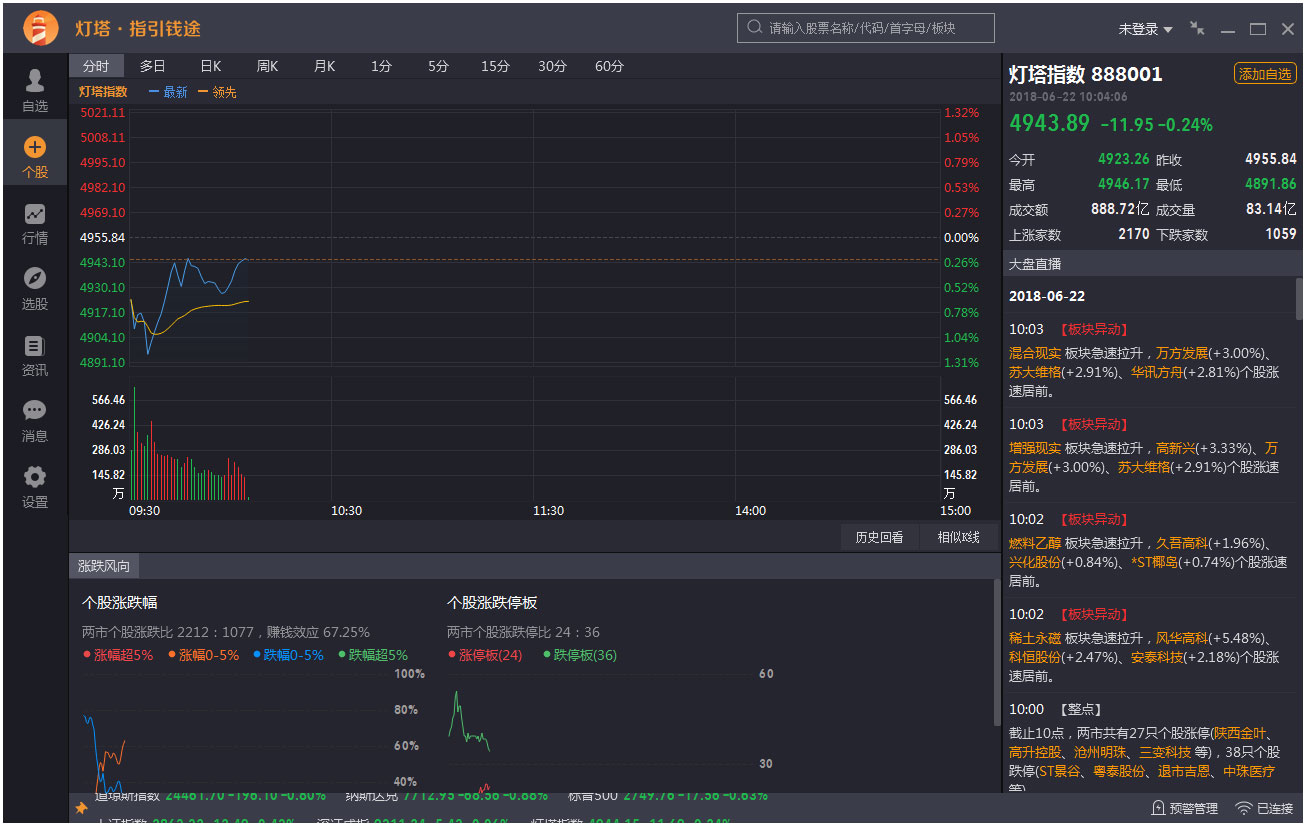Open the 风华高科 stock link
Image resolution: width=1307 pixels, height=826 pixels.
click(1182, 638)
